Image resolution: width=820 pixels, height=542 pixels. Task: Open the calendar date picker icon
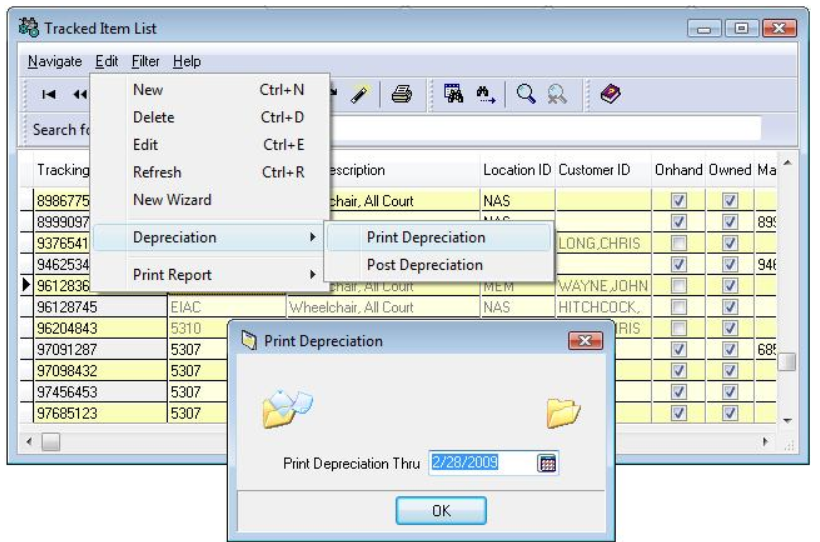(x=546, y=463)
